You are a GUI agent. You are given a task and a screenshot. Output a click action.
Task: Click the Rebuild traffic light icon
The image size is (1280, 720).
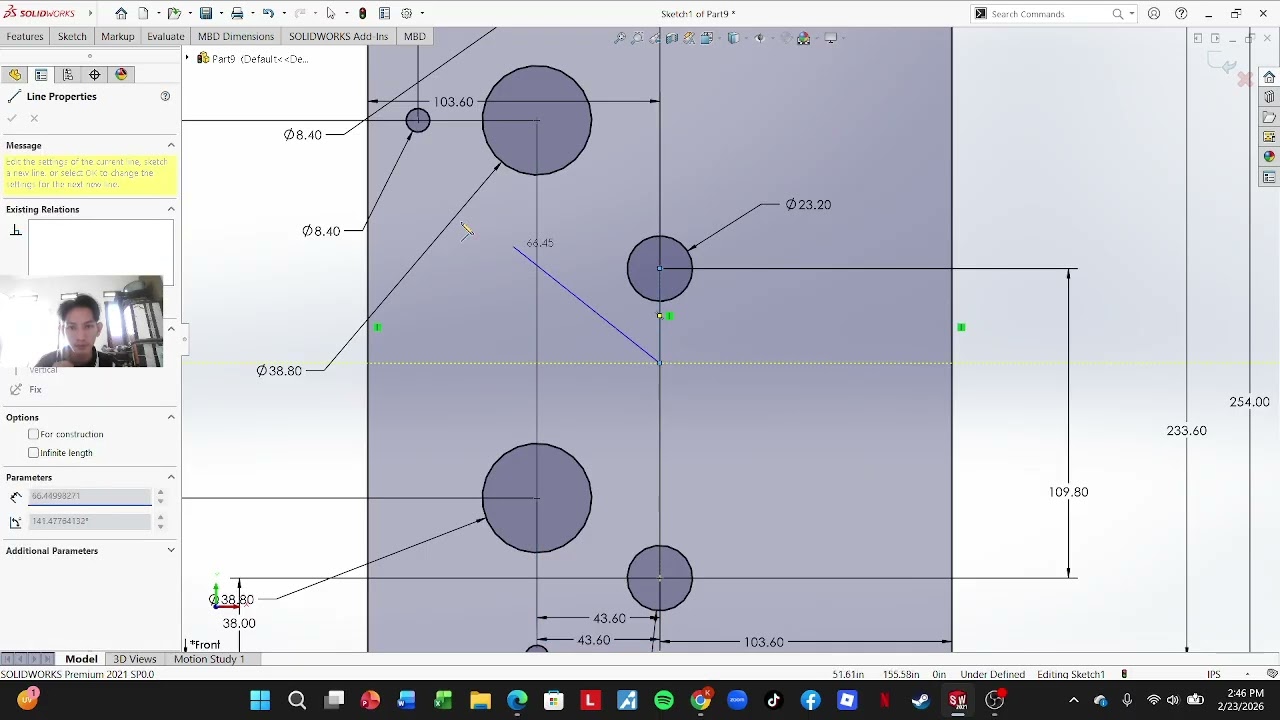pyautogui.click(x=362, y=14)
